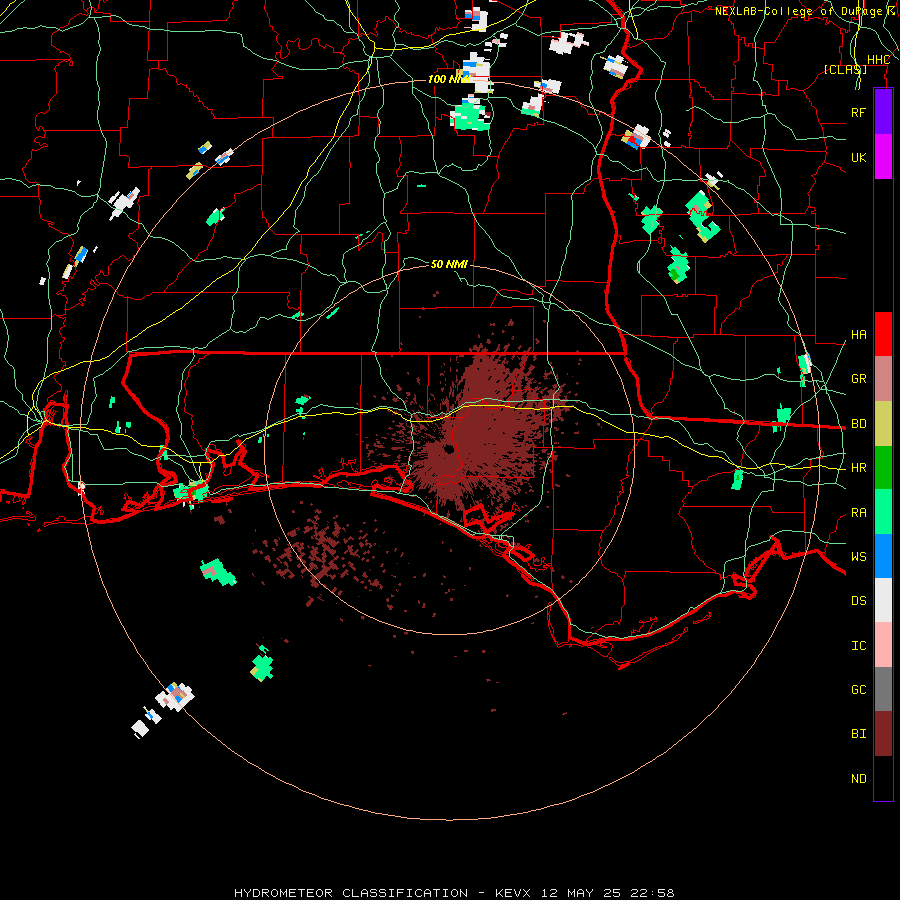Click the DS legend label
This screenshot has width=900, height=900.
pyautogui.click(x=858, y=601)
